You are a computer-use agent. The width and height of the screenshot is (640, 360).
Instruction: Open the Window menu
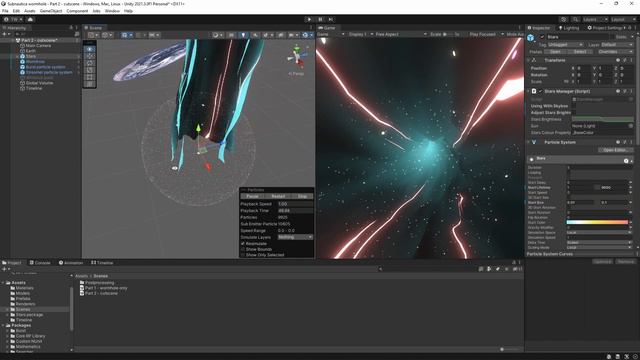112,11
